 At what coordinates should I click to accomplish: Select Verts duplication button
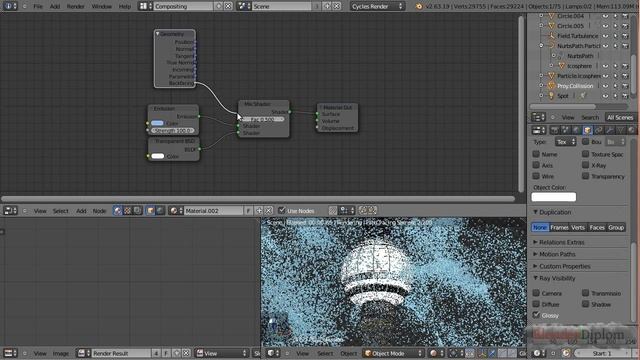coord(578,227)
